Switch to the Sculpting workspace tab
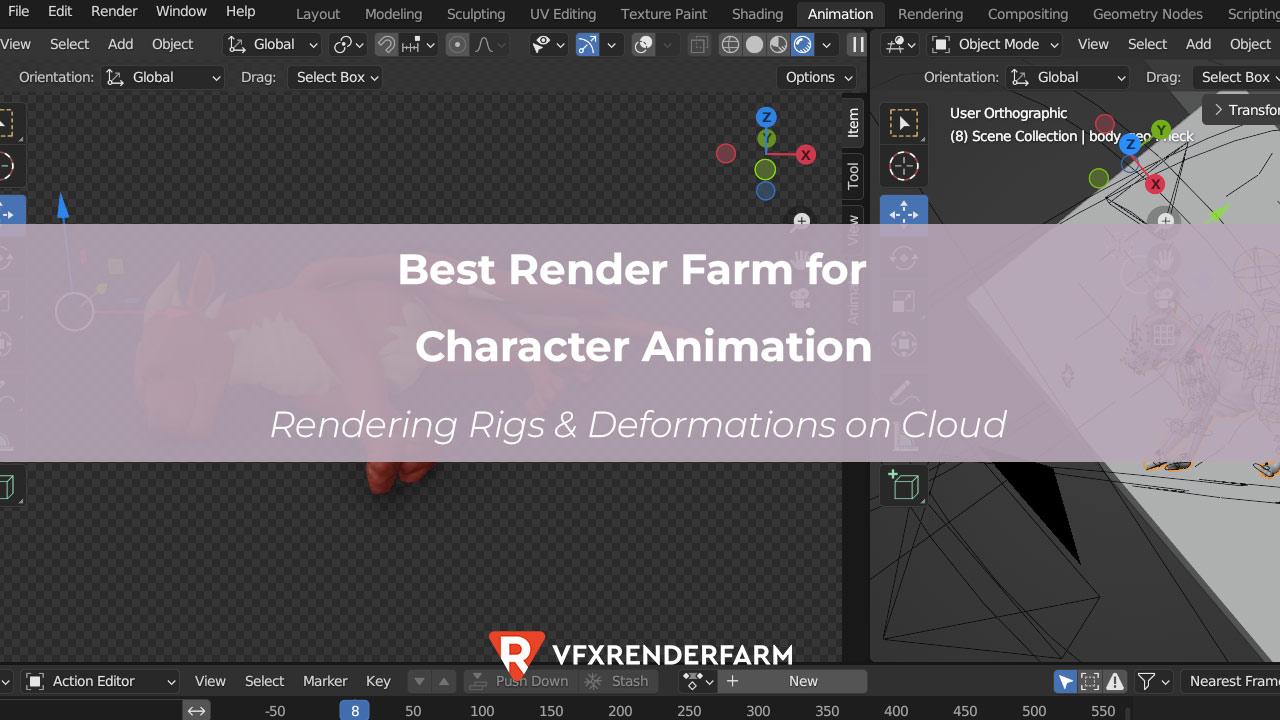The width and height of the screenshot is (1280, 720). click(x=476, y=14)
